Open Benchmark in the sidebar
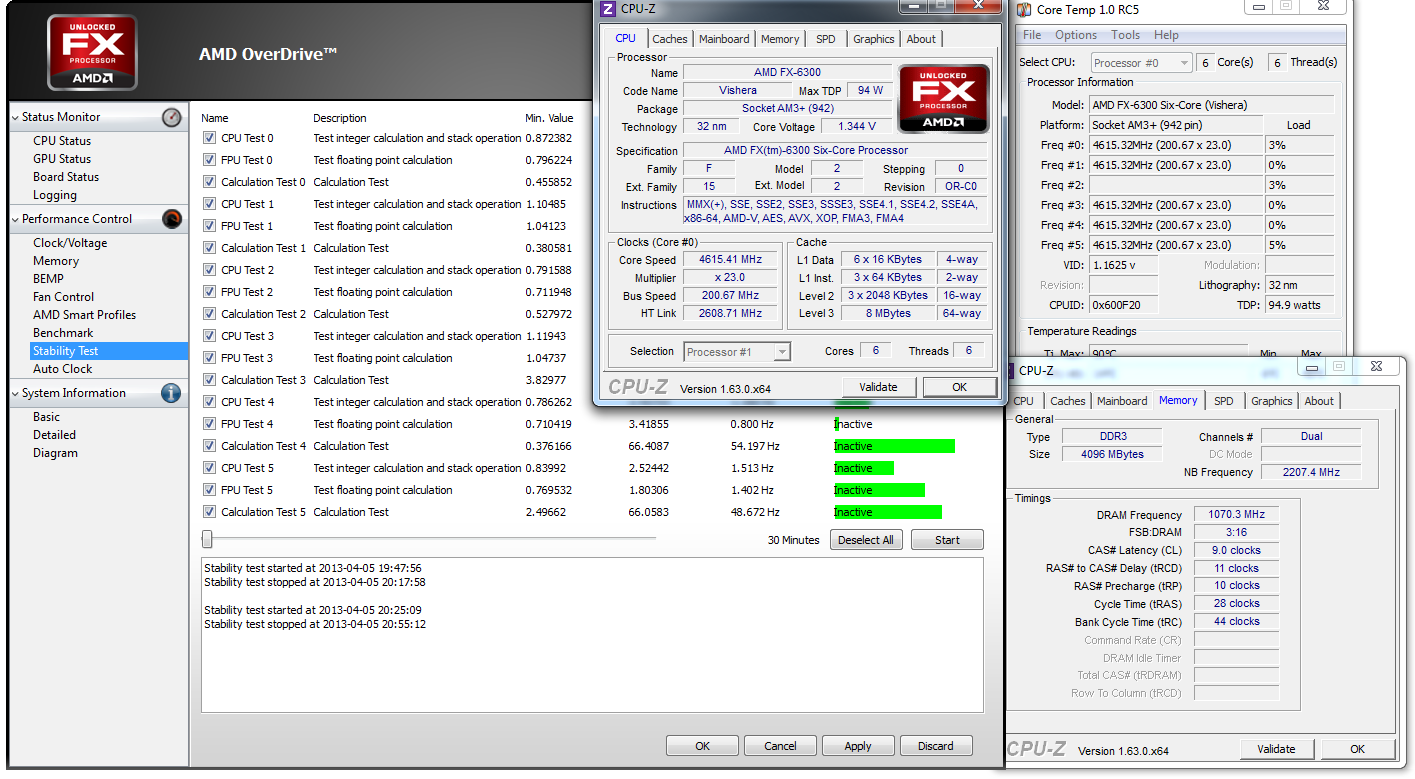 point(63,333)
